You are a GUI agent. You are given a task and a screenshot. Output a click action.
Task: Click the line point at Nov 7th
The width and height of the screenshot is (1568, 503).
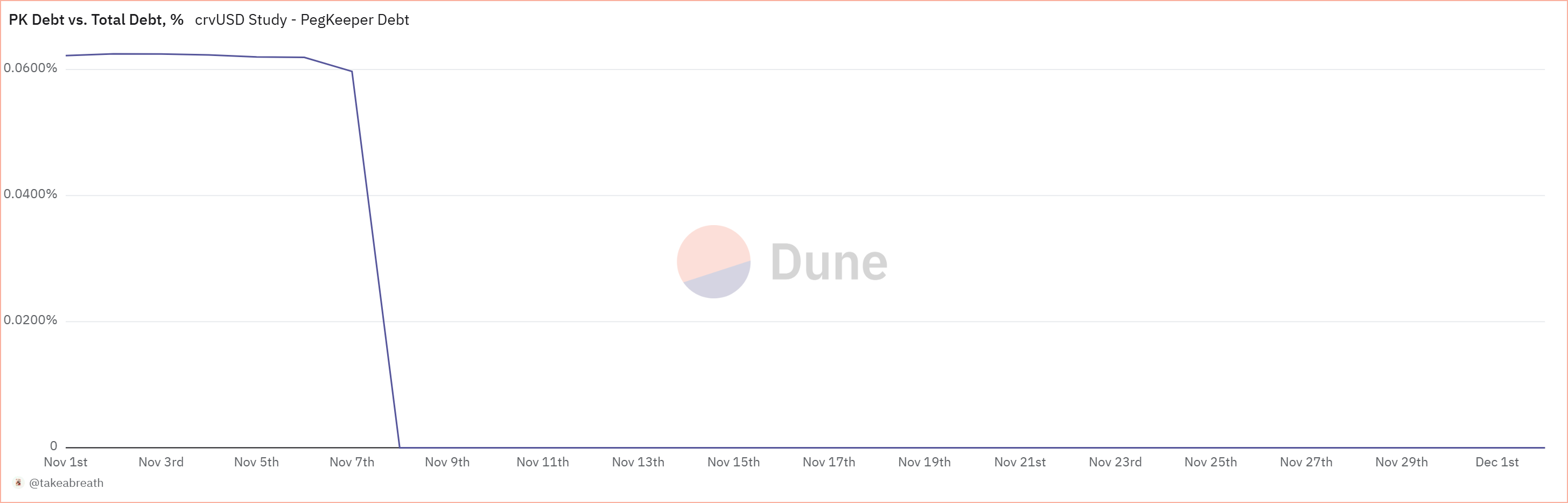[x=352, y=71]
